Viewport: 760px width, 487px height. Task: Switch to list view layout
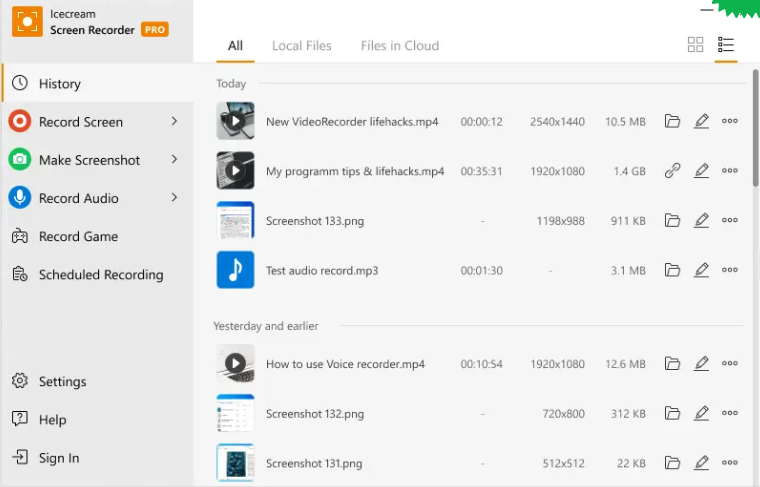[726, 45]
